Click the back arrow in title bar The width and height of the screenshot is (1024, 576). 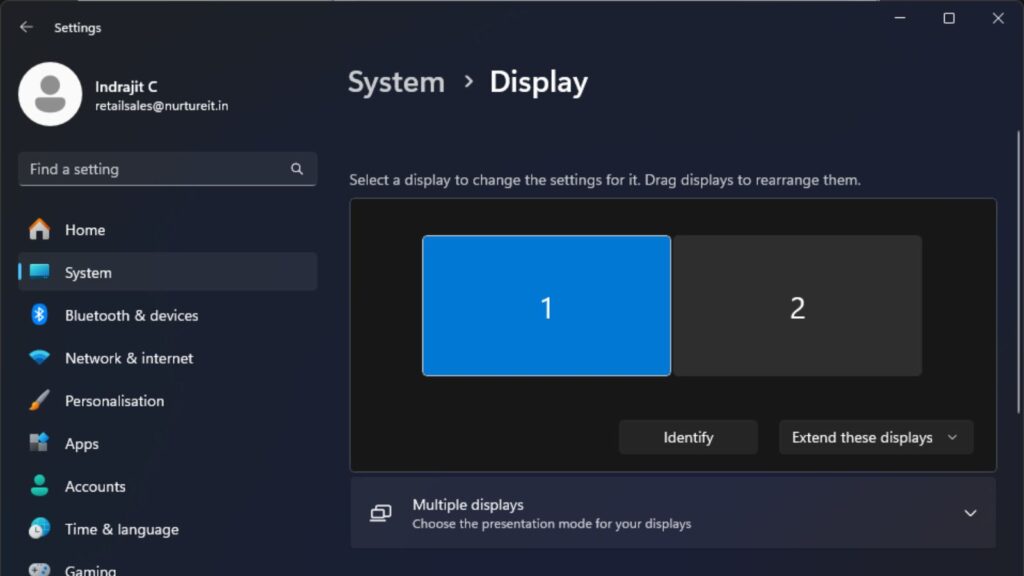pyautogui.click(x=26, y=27)
